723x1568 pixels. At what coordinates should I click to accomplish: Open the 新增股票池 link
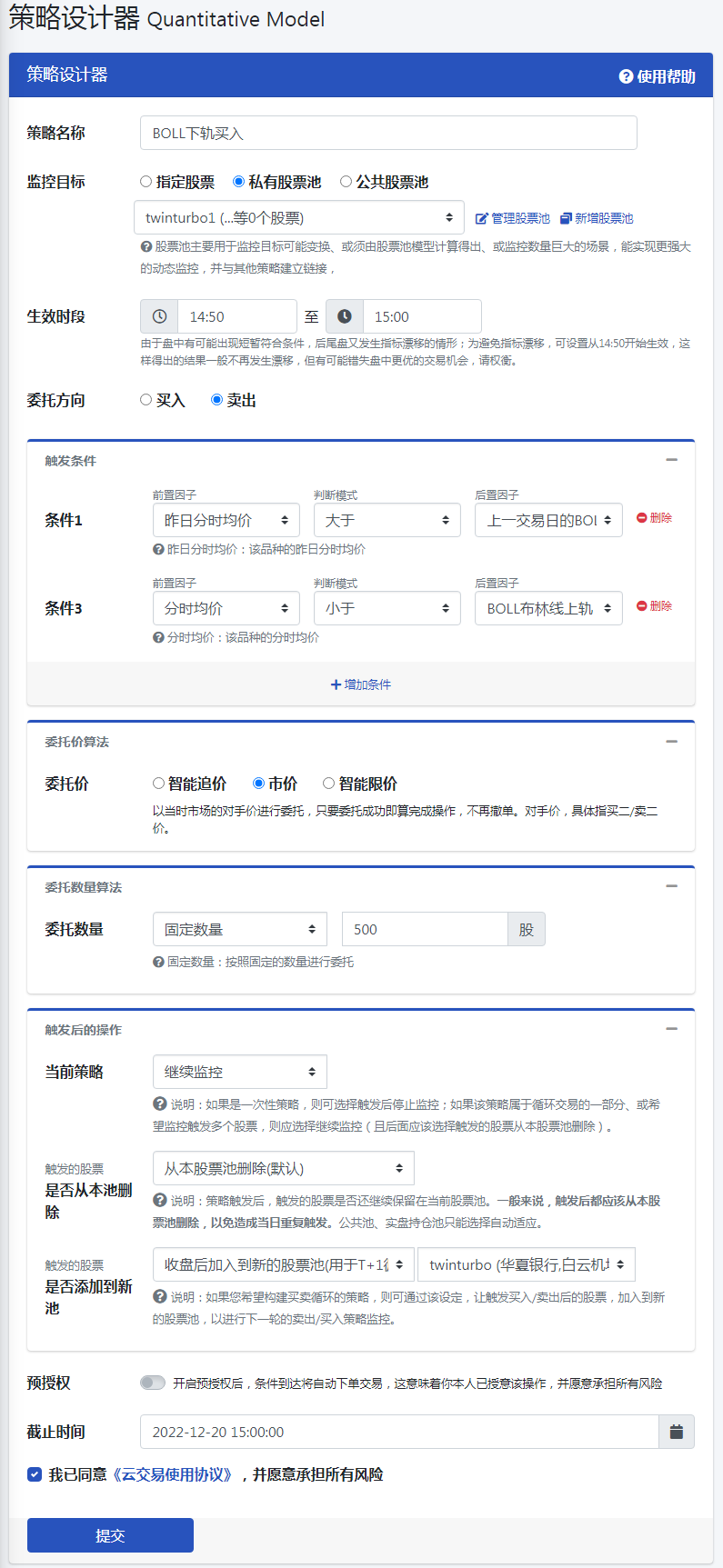click(597, 218)
